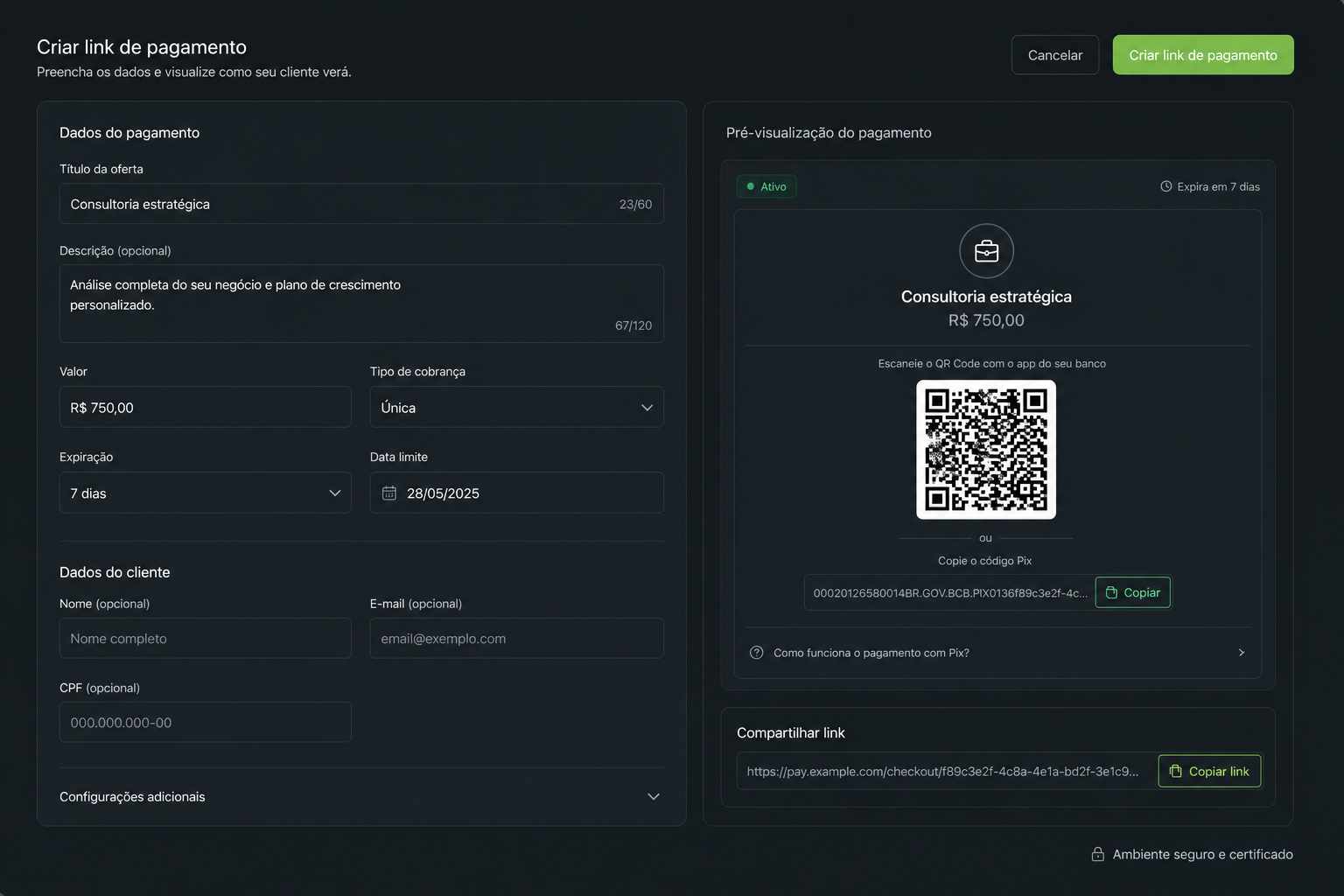Click the chevron arrow of Configurações adicionais
This screenshot has width=1344, height=896.
click(x=653, y=796)
